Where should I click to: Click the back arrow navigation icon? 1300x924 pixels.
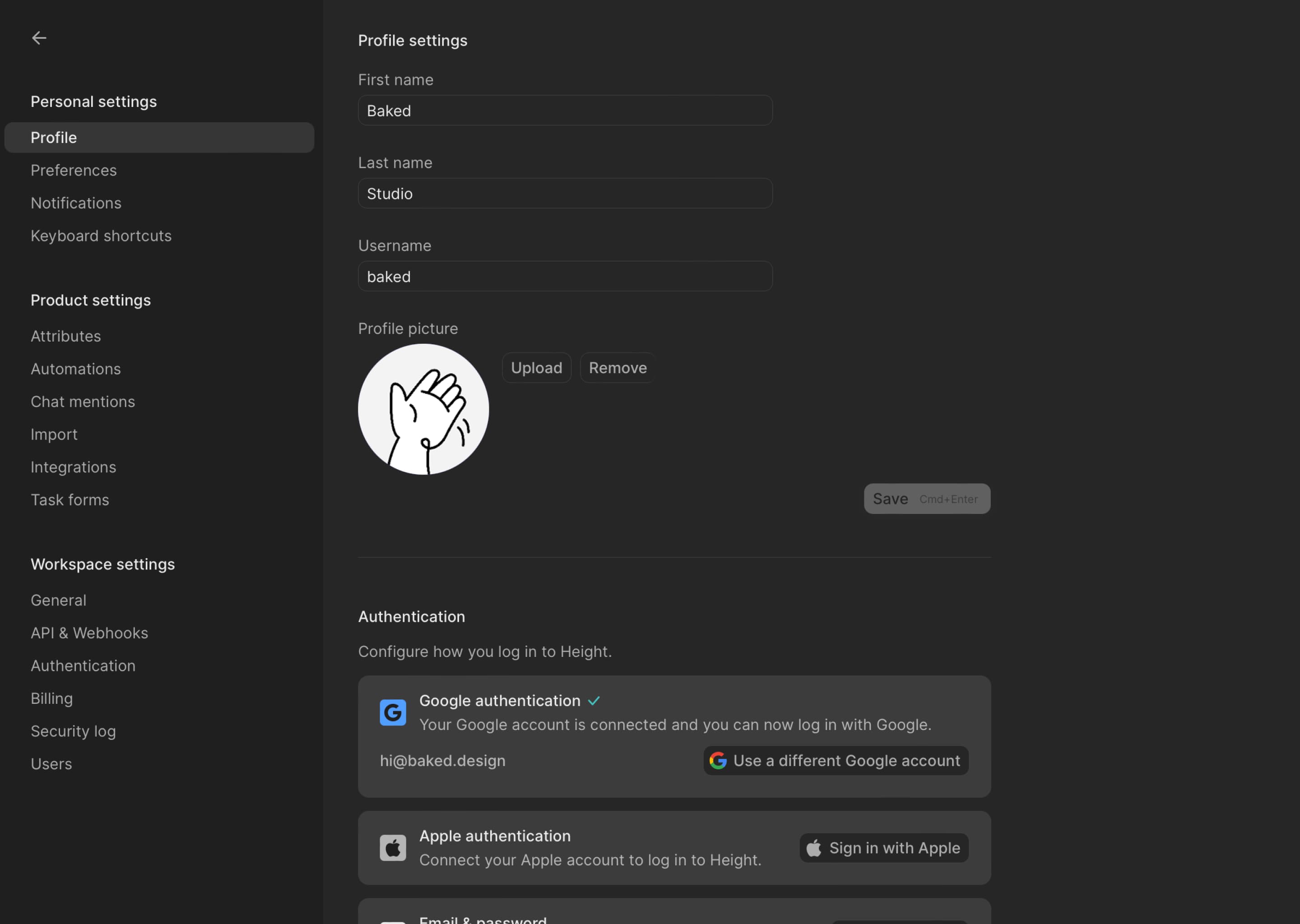[x=39, y=37]
